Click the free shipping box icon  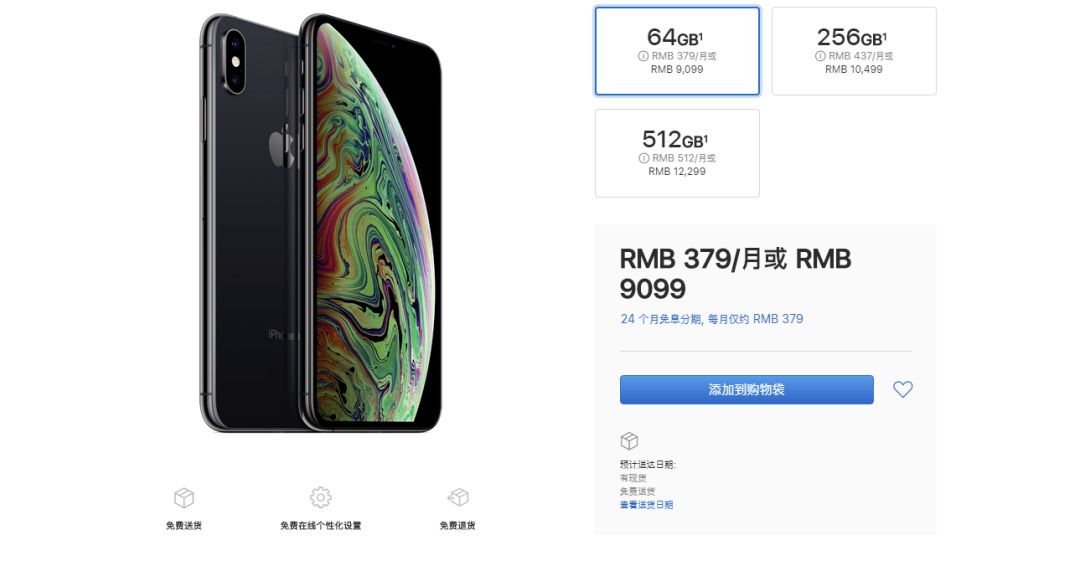pos(184,497)
